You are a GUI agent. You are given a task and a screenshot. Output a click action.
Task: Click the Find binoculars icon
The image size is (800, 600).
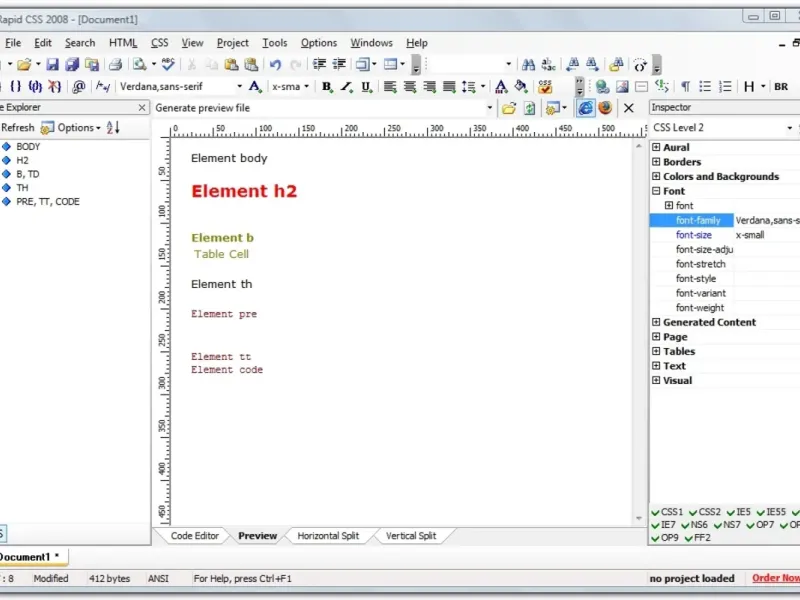point(528,65)
